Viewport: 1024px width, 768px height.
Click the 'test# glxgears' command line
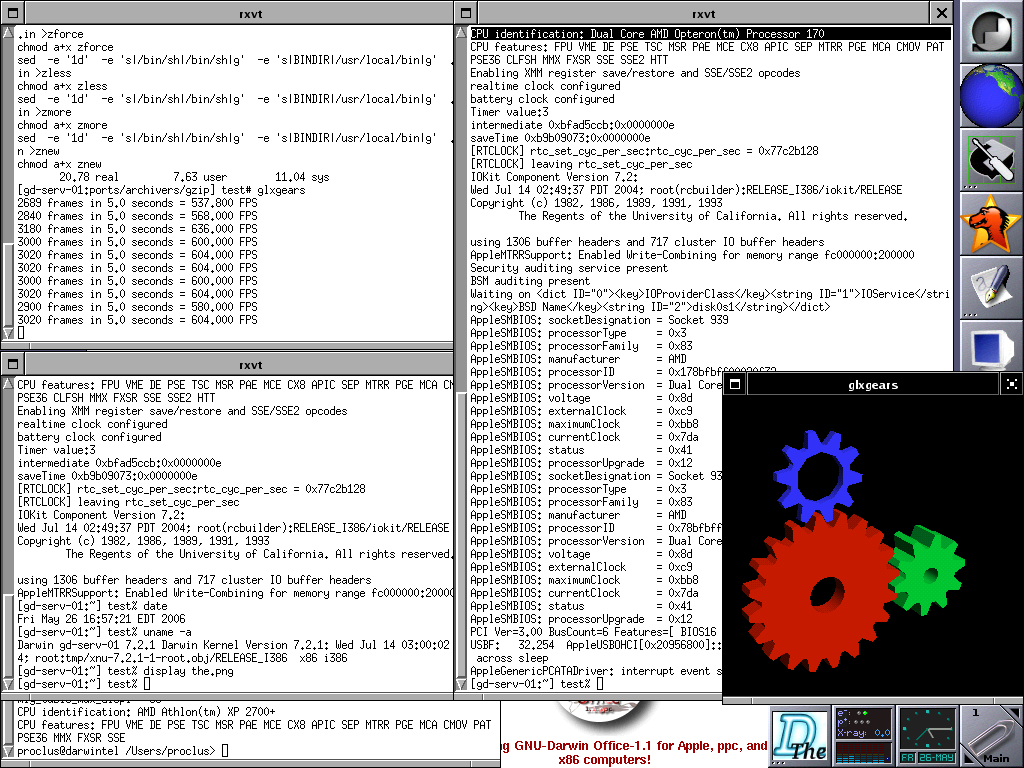(x=161, y=189)
